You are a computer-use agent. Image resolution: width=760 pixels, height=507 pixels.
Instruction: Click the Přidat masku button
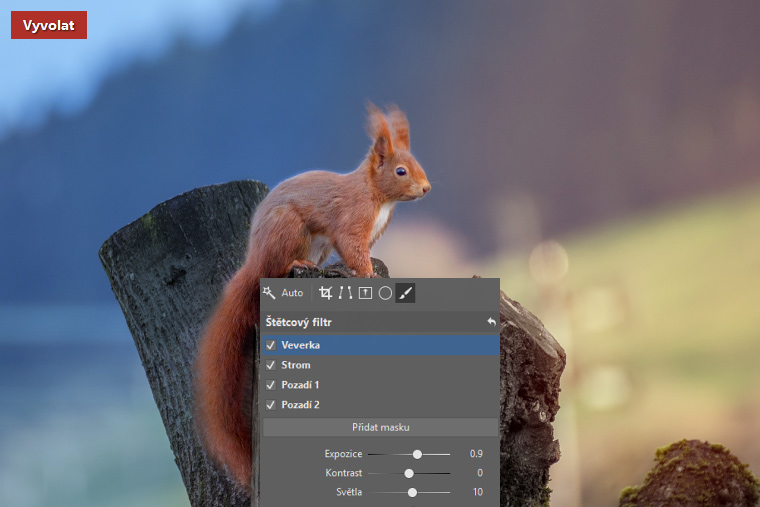(x=380, y=427)
